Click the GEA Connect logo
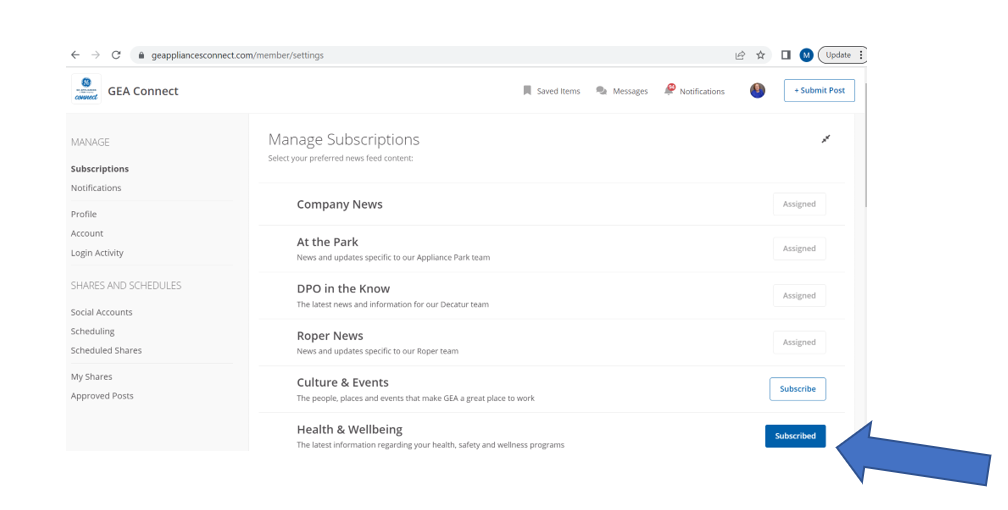This screenshot has height=510, width=1008. click(86, 90)
